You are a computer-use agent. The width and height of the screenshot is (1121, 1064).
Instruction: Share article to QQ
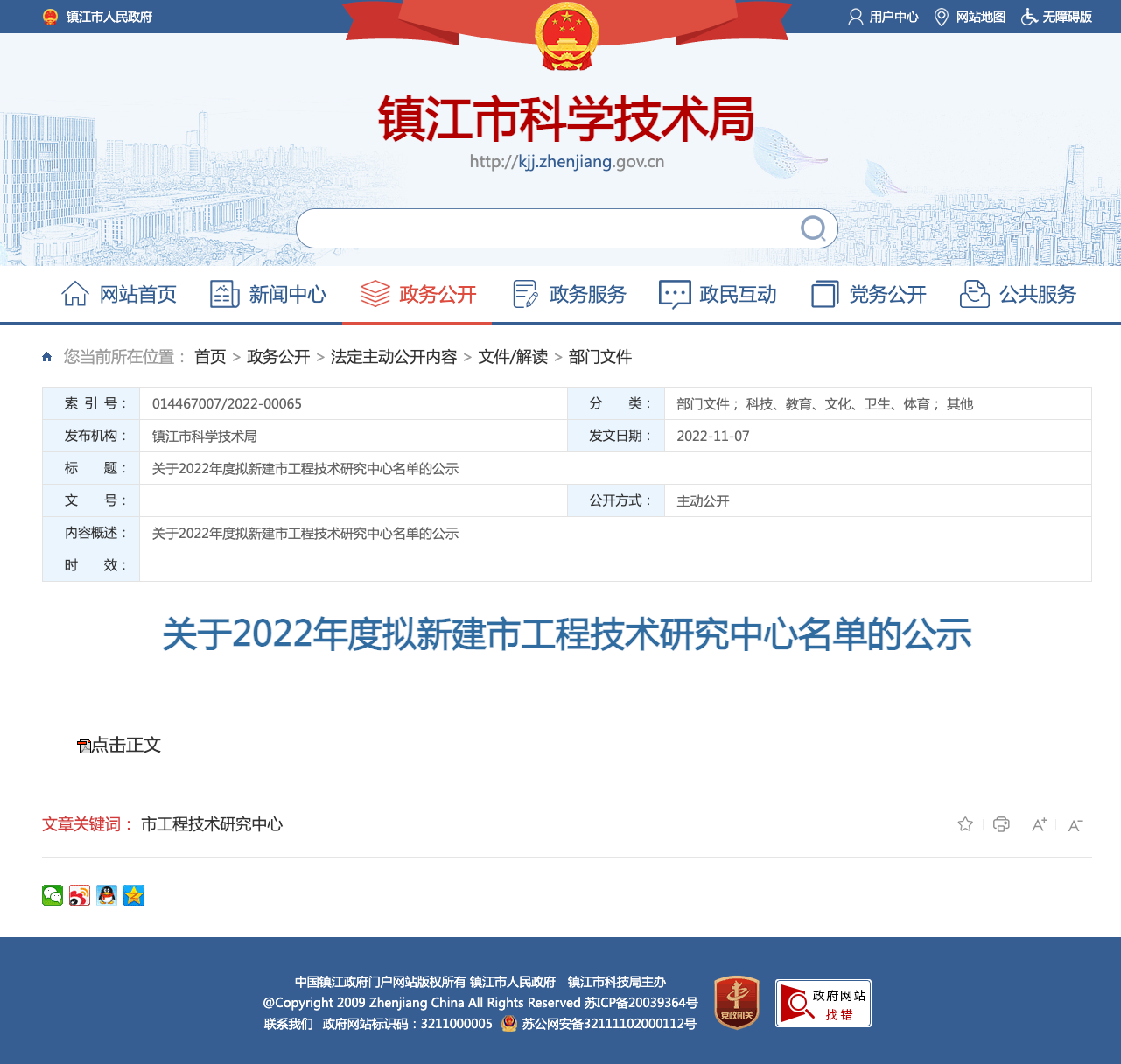107,895
